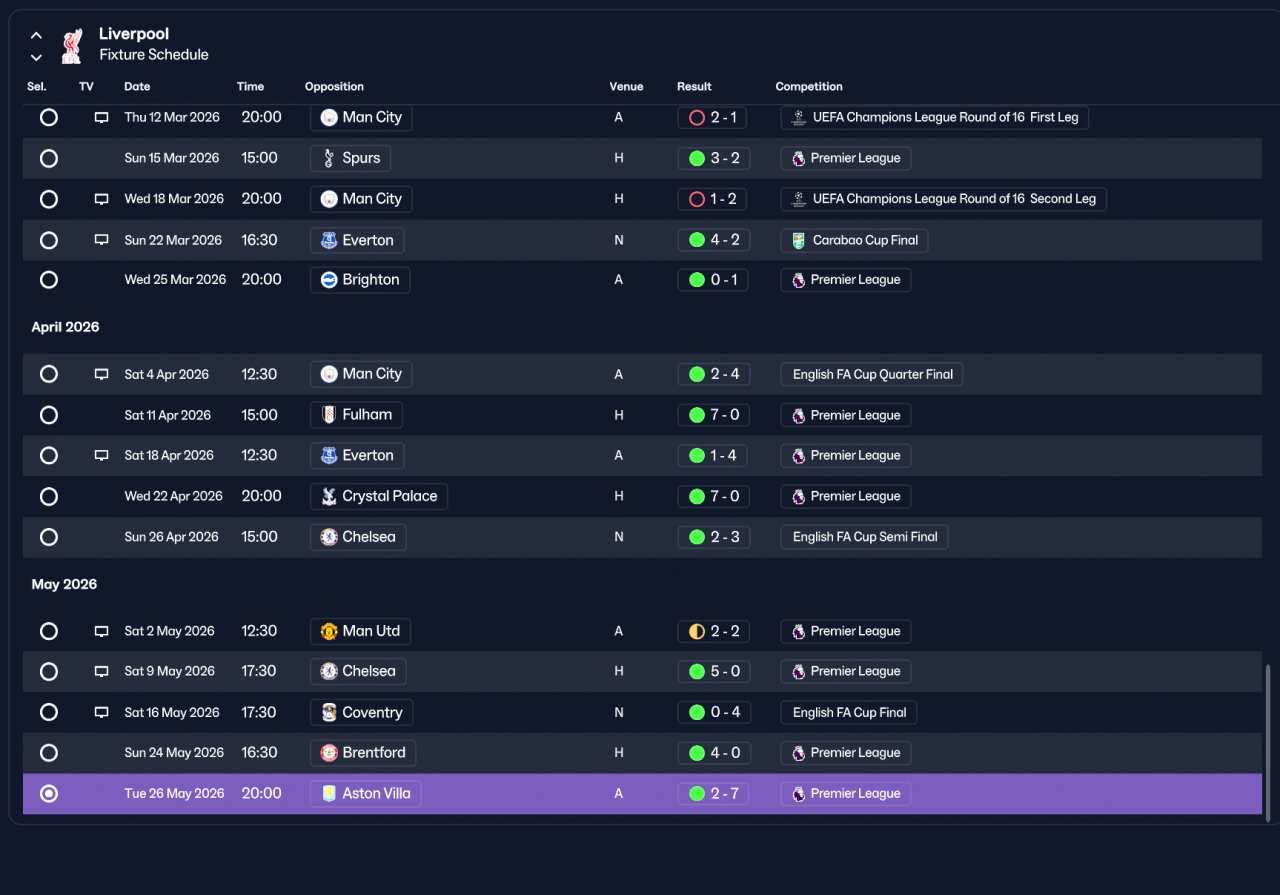This screenshot has height=895, width=1280.
Task: Select the Brighton fixture radio button
Action: click(48, 280)
